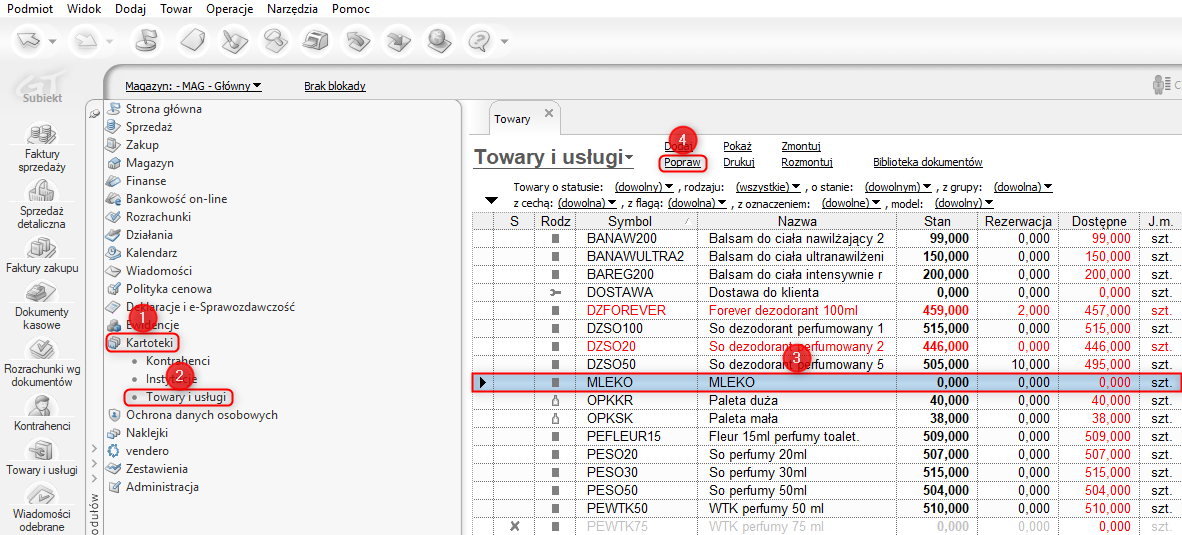Click the Kontrahenci icon in the left shortcut bar
1182x535 pixels.
pos(42,406)
